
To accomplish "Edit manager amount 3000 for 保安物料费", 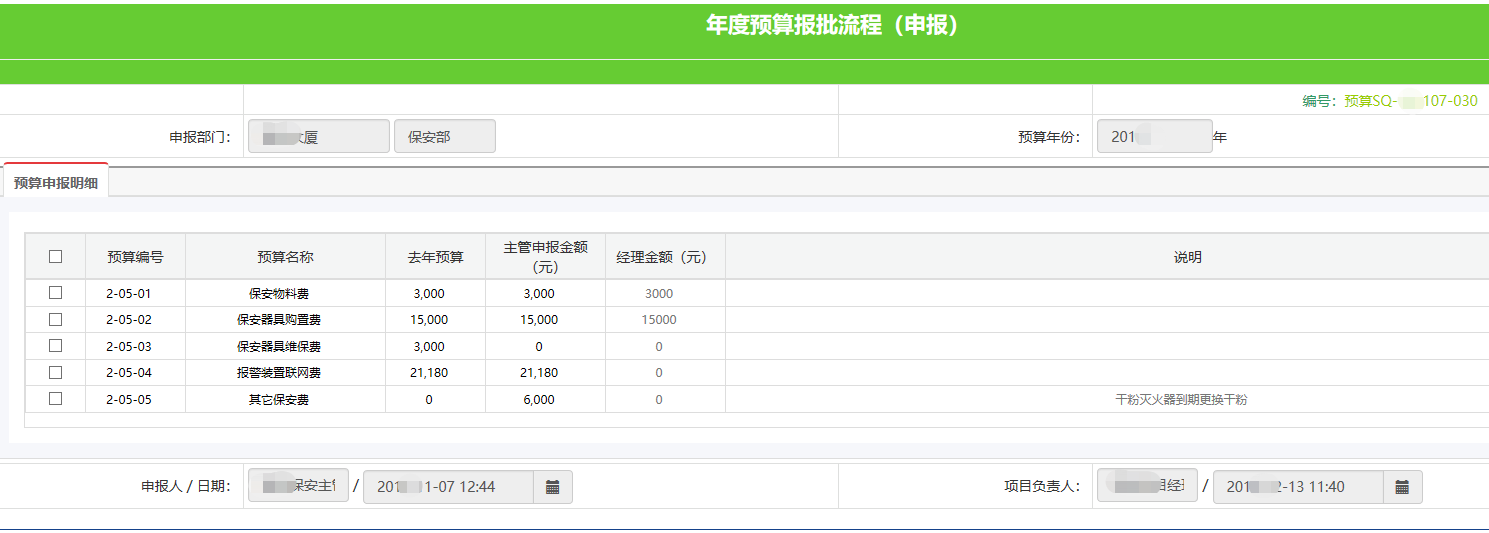I will (659, 294).
